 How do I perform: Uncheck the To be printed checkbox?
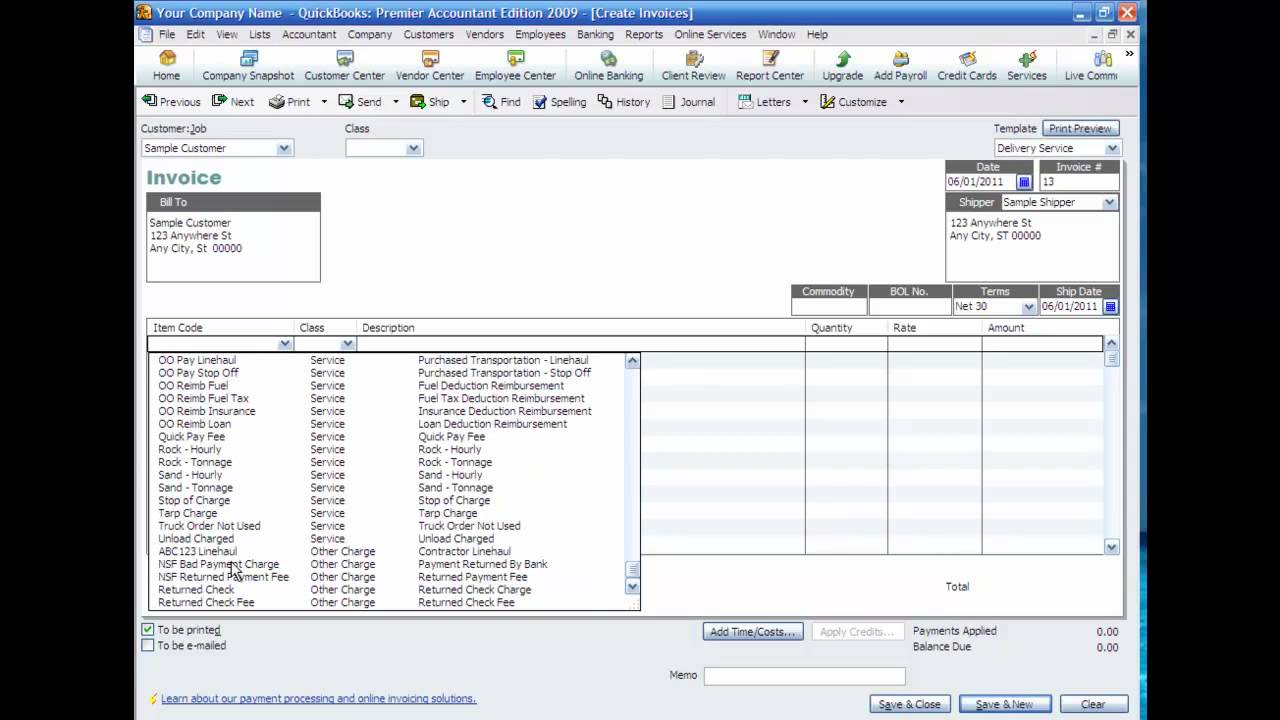[x=148, y=630]
